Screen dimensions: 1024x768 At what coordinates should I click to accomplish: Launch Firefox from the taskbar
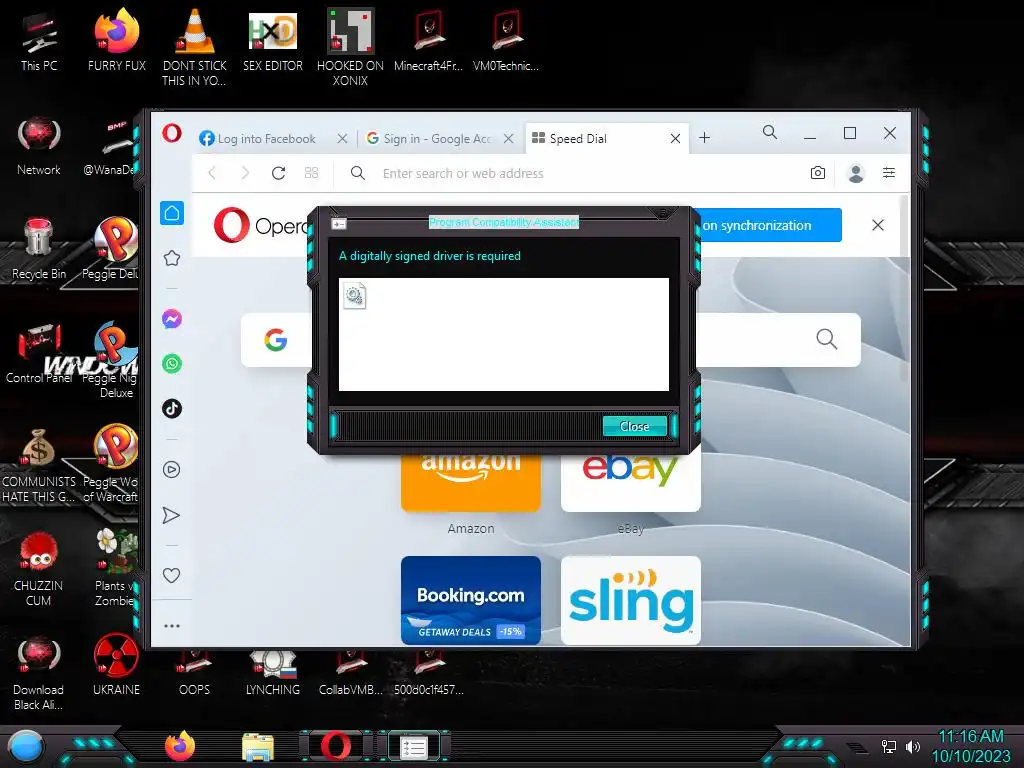click(x=180, y=746)
